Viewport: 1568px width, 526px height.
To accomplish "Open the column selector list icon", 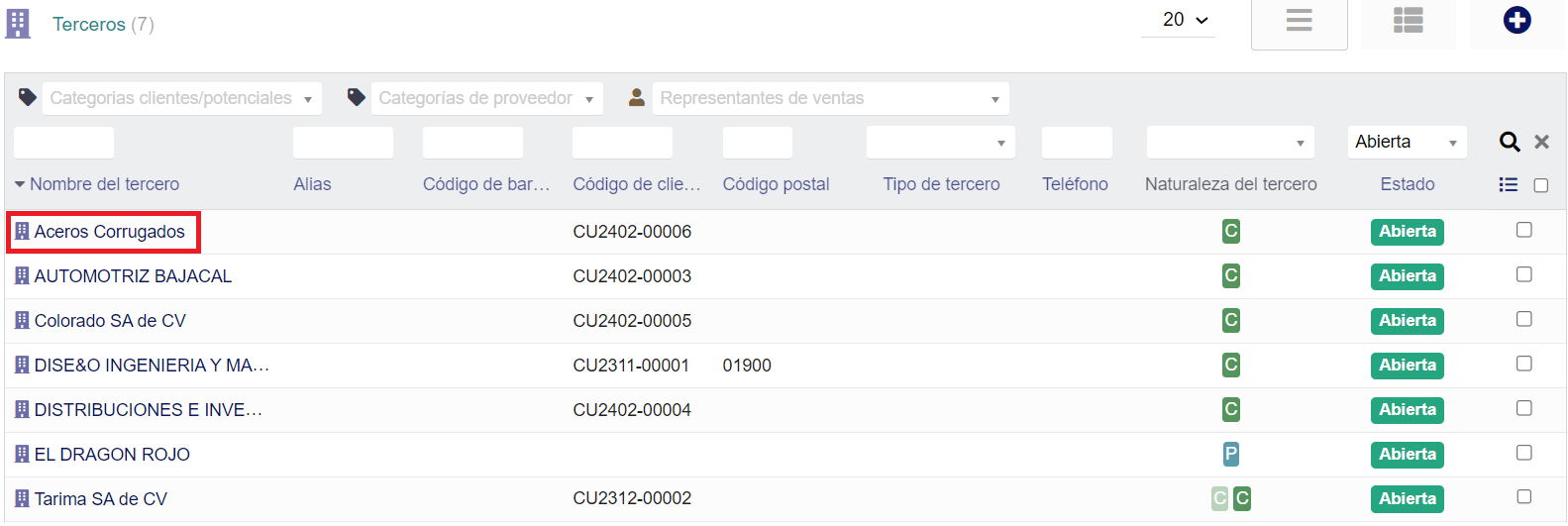I will click(x=1508, y=185).
